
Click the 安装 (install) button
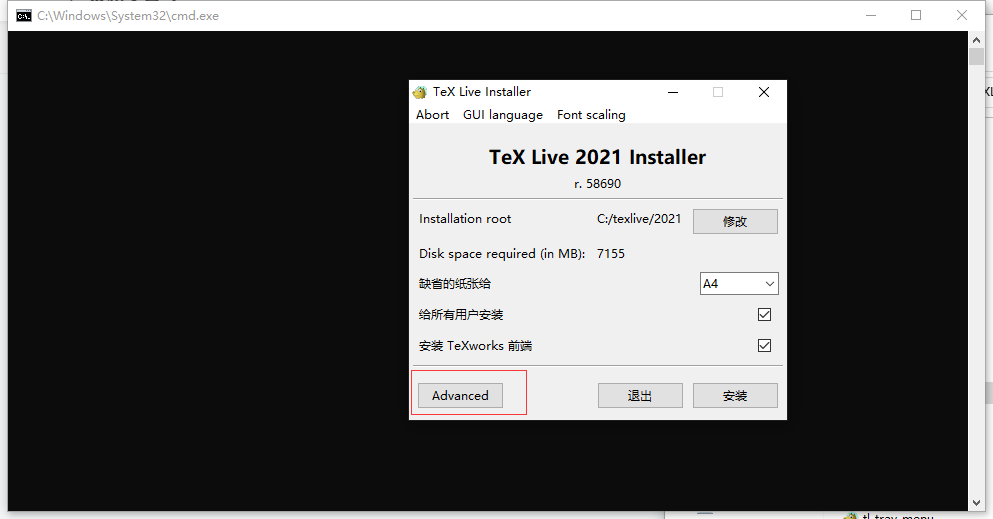click(x=735, y=396)
